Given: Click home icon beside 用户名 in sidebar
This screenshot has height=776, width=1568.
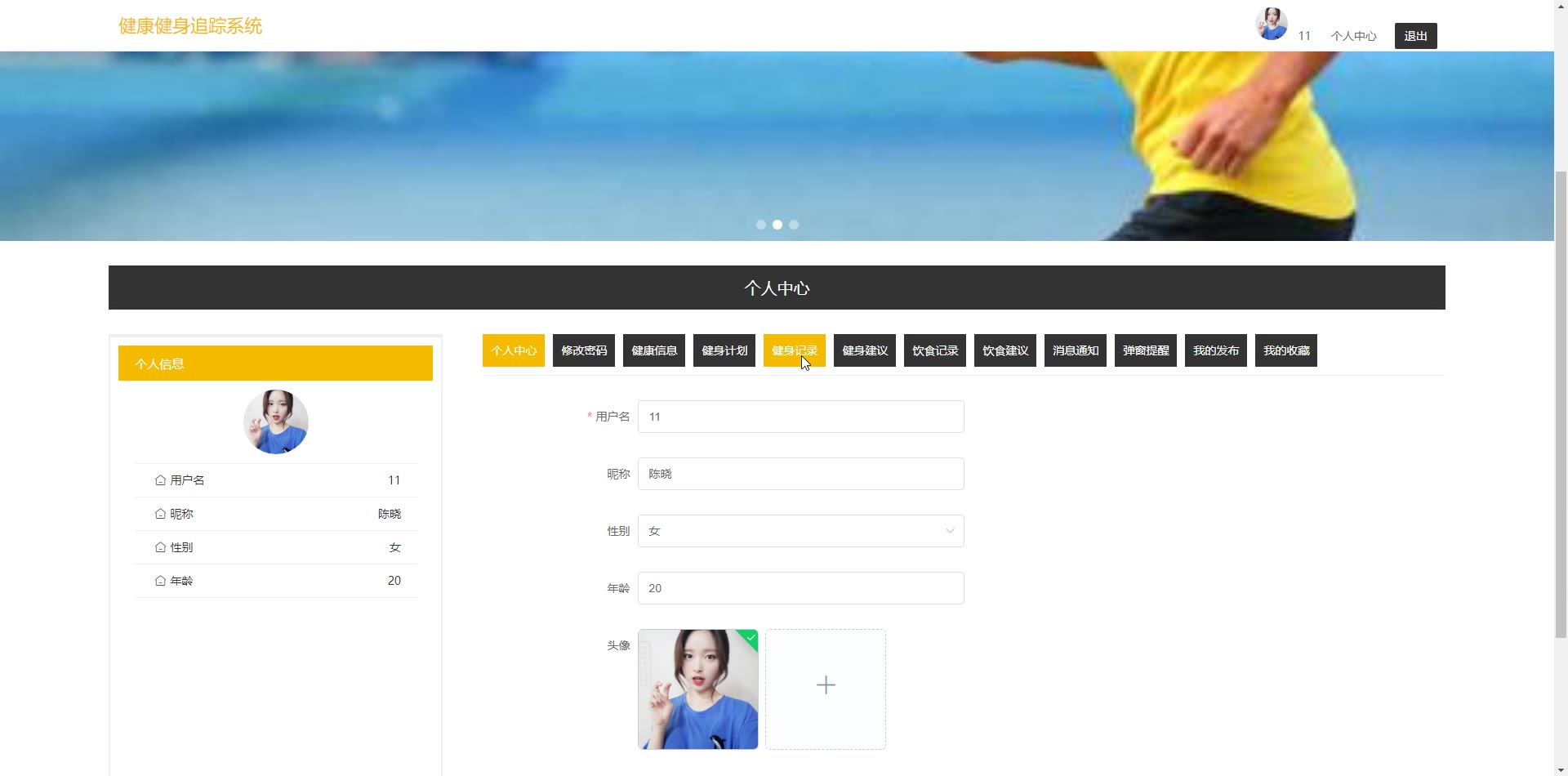Looking at the screenshot, I should pos(160,480).
